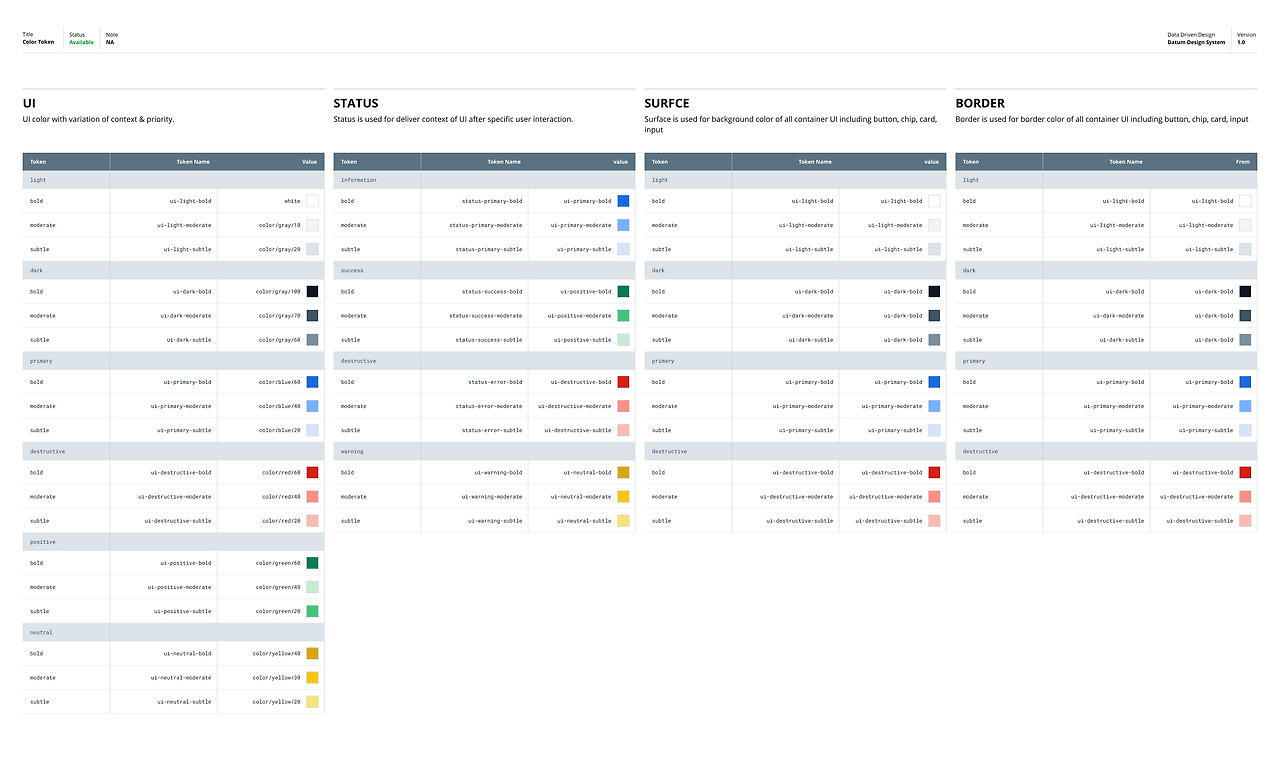The height and width of the screenshot is (759, 1280).
Task: Select the "status-primary-moderate" token name
Action: 486,225
